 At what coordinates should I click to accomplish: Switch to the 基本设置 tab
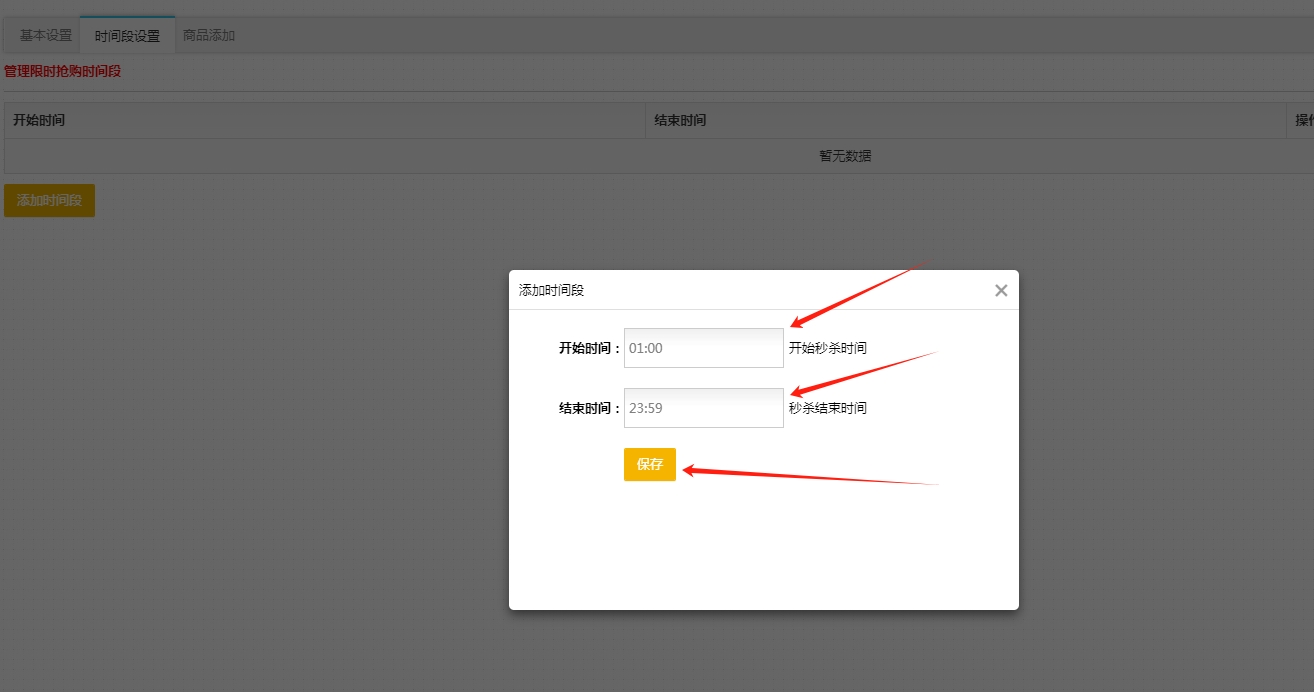pyautogui.click(x=46, y=35)
